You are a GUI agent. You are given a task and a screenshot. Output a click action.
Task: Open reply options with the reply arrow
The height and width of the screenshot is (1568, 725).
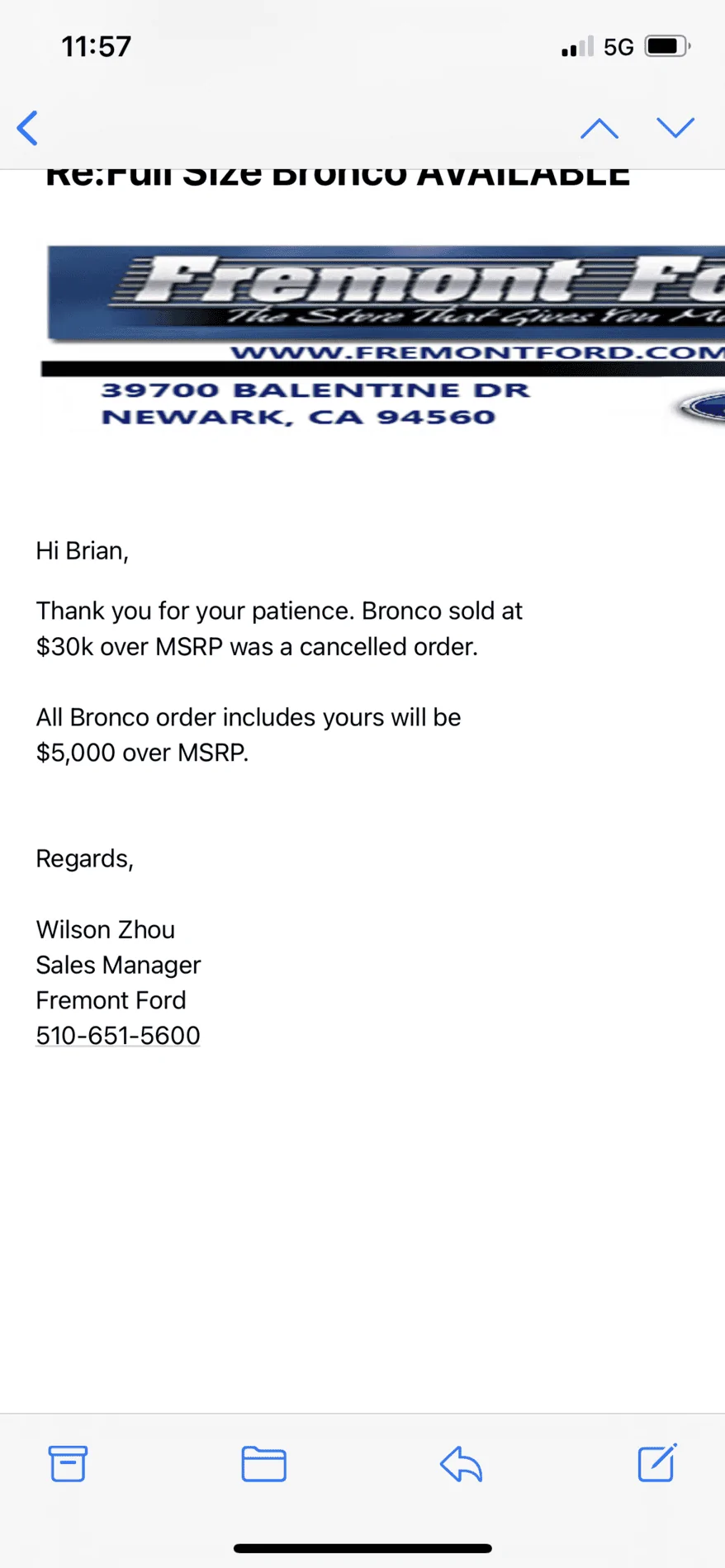click(x=461, y=1463)
